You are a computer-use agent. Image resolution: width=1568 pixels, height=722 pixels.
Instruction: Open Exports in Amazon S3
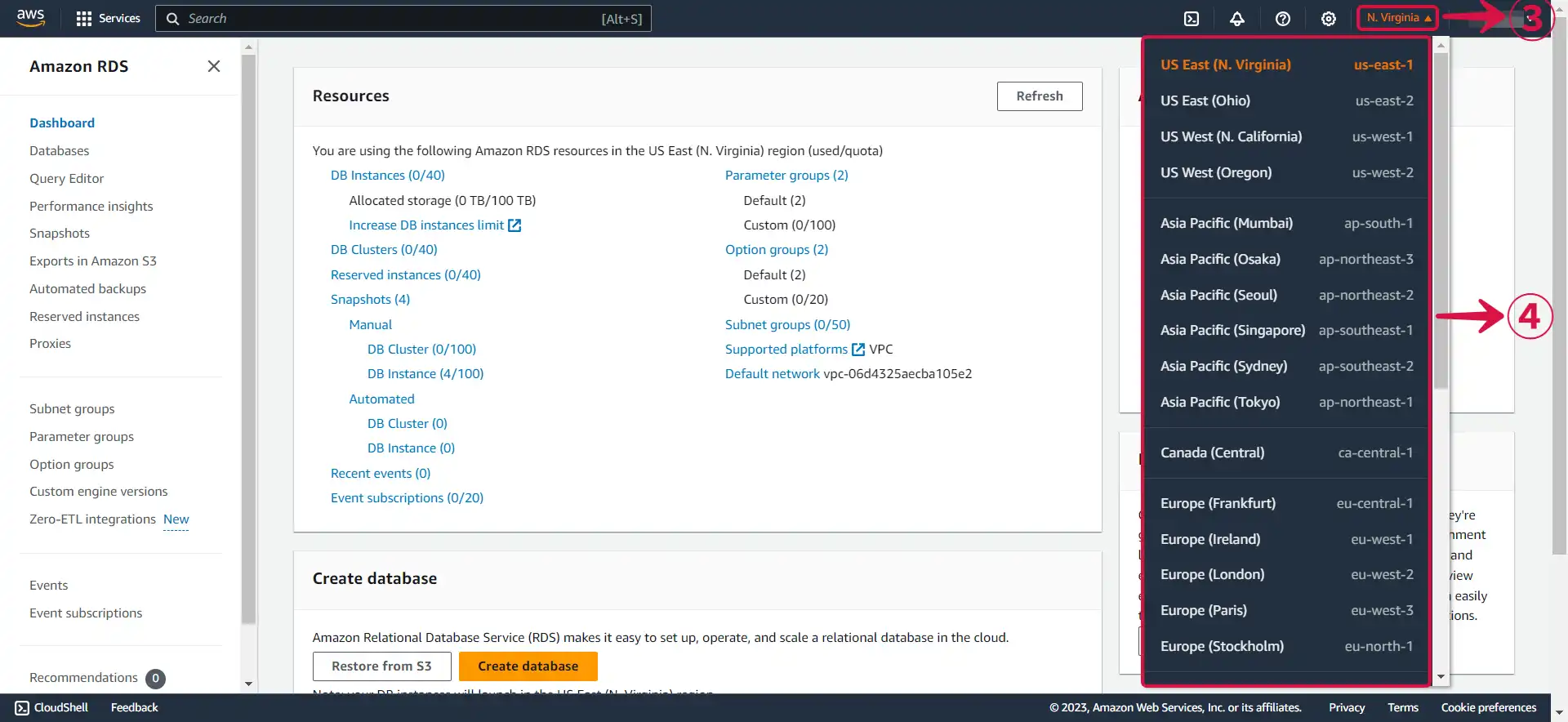click(x=93, y=261)
